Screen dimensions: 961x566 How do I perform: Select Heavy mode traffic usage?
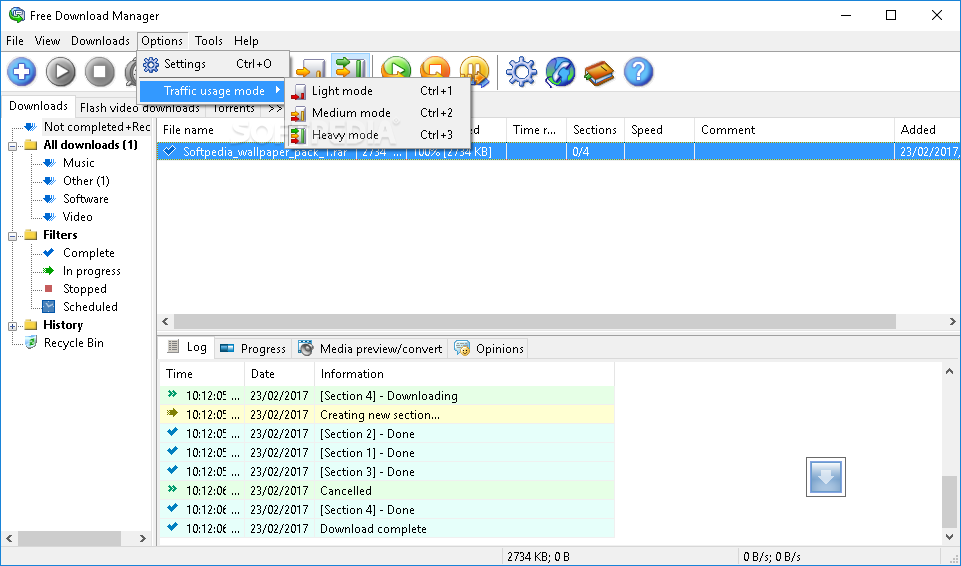tap(378, 135)
